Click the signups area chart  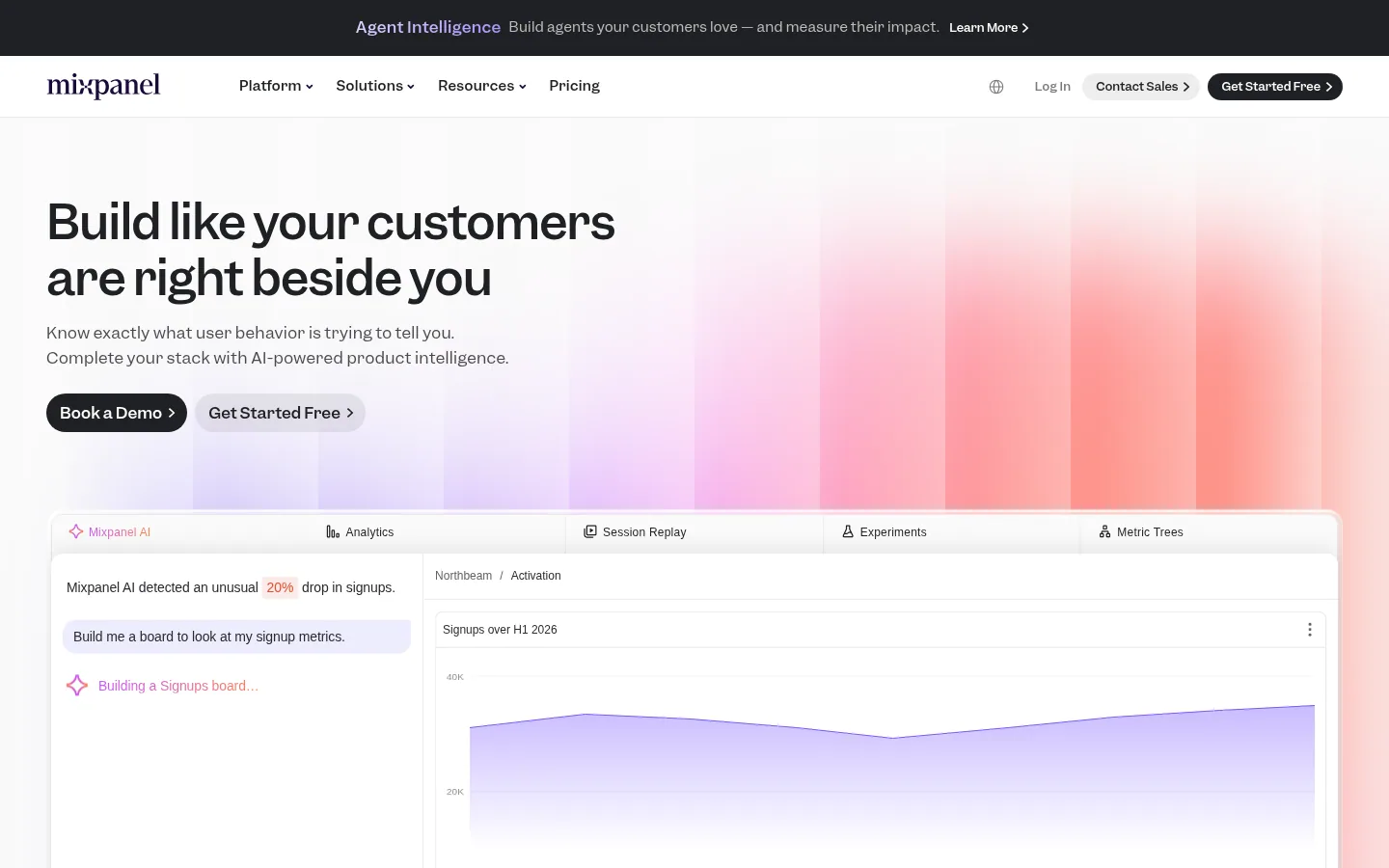892,774
